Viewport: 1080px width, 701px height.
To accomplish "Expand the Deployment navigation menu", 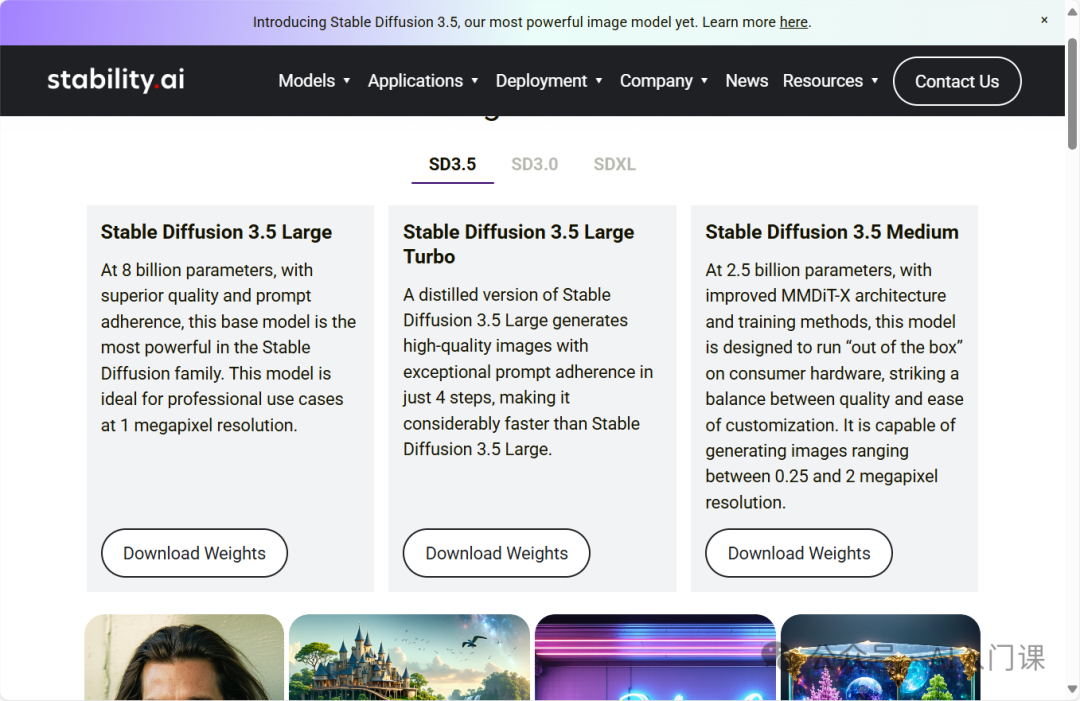I will click(x=549, y=81).
